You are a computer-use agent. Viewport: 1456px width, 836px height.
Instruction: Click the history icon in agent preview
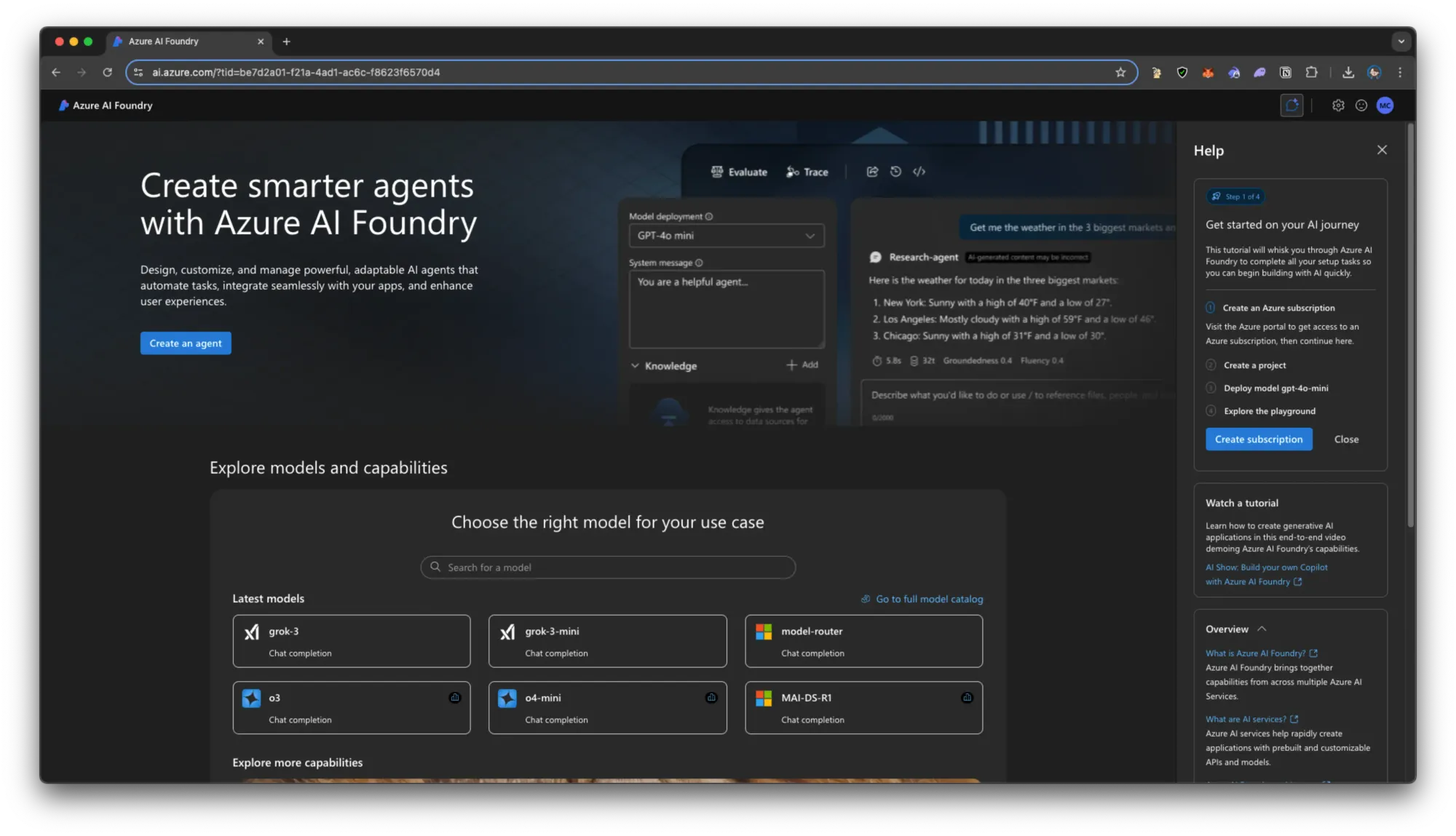coord(895,172)
